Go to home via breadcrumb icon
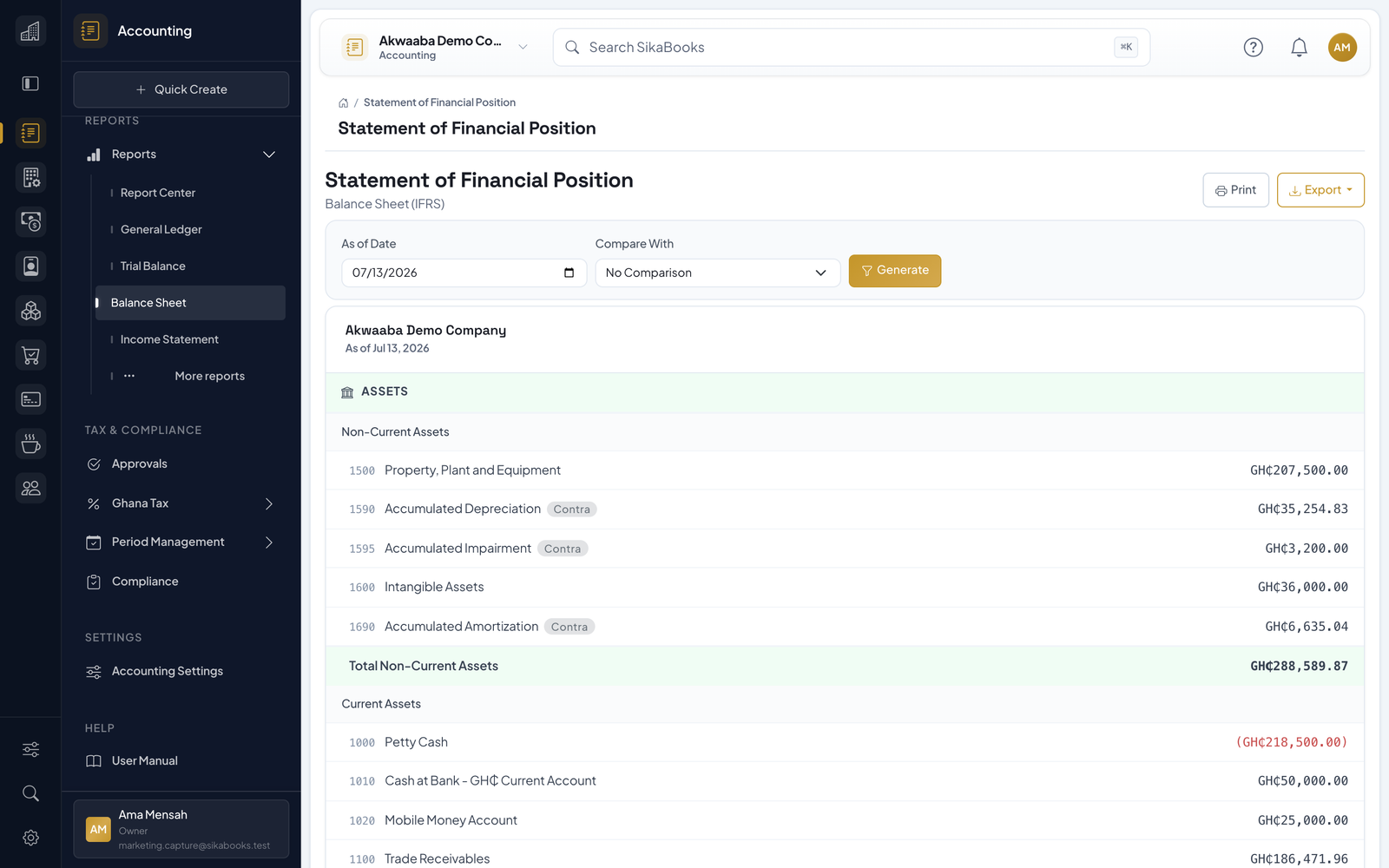This screenshot has height=868, width=1389. point(344,102)
